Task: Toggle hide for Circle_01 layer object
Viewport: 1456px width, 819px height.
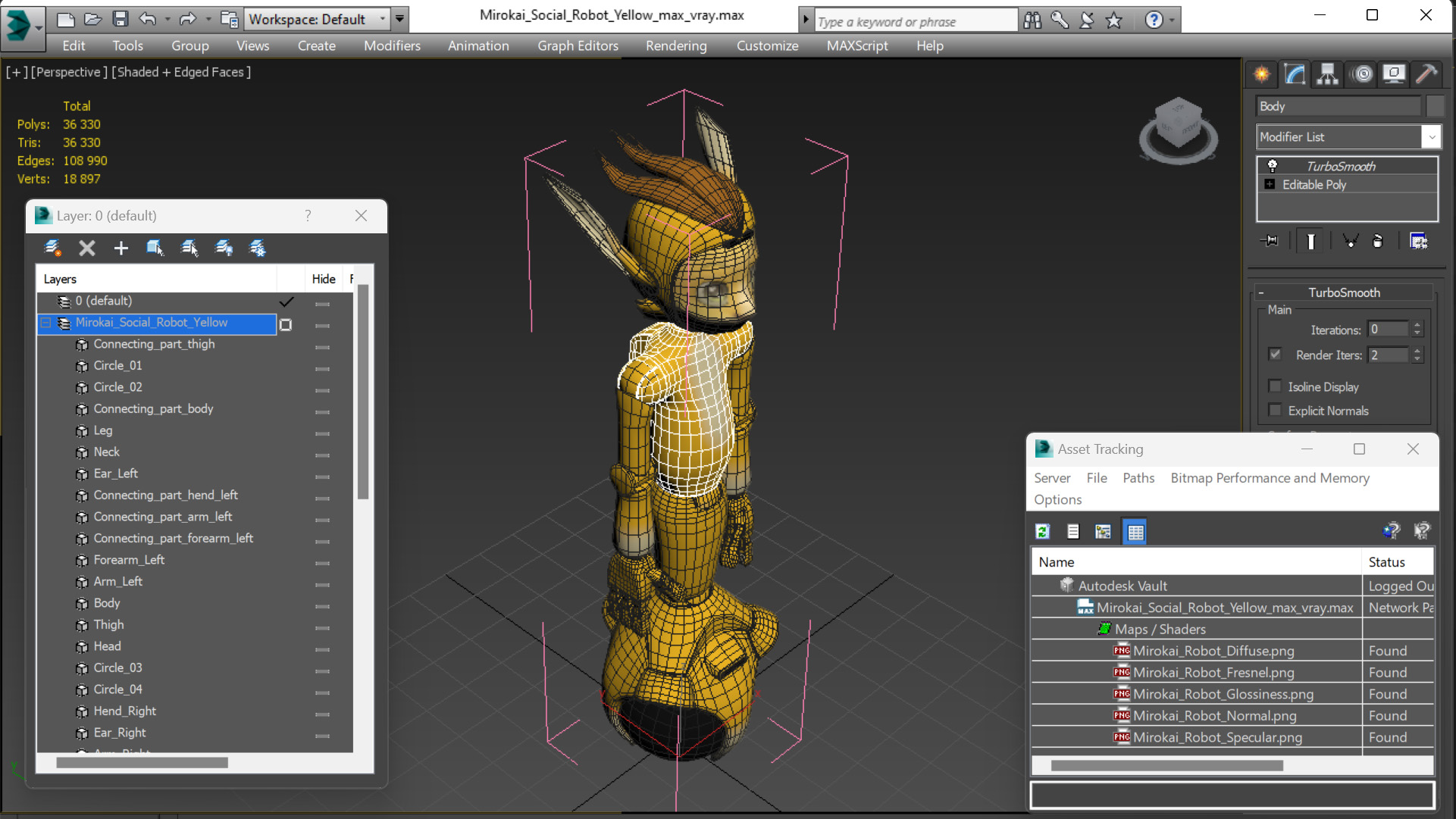Action: pyautogui.click(x=322, y=369)
